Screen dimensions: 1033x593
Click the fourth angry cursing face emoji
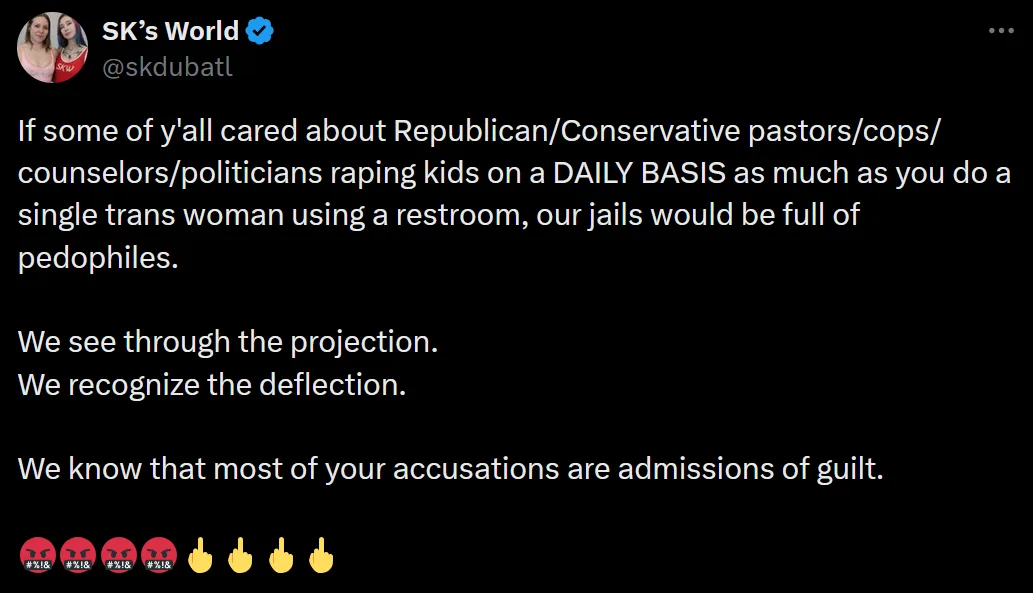[x=159, y=555]
